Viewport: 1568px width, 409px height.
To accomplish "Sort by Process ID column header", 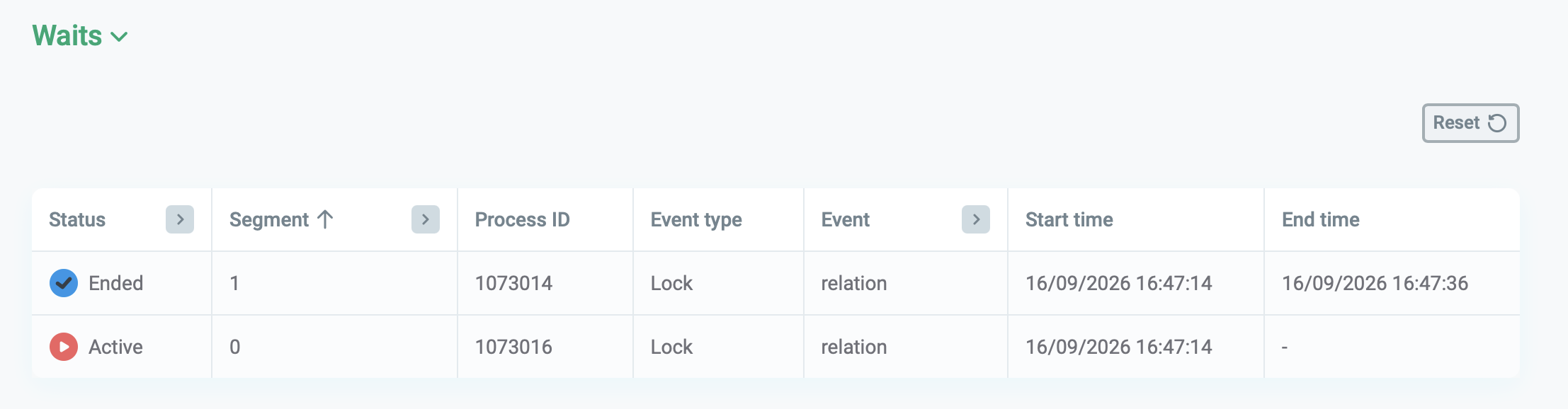I will point(522,219).
